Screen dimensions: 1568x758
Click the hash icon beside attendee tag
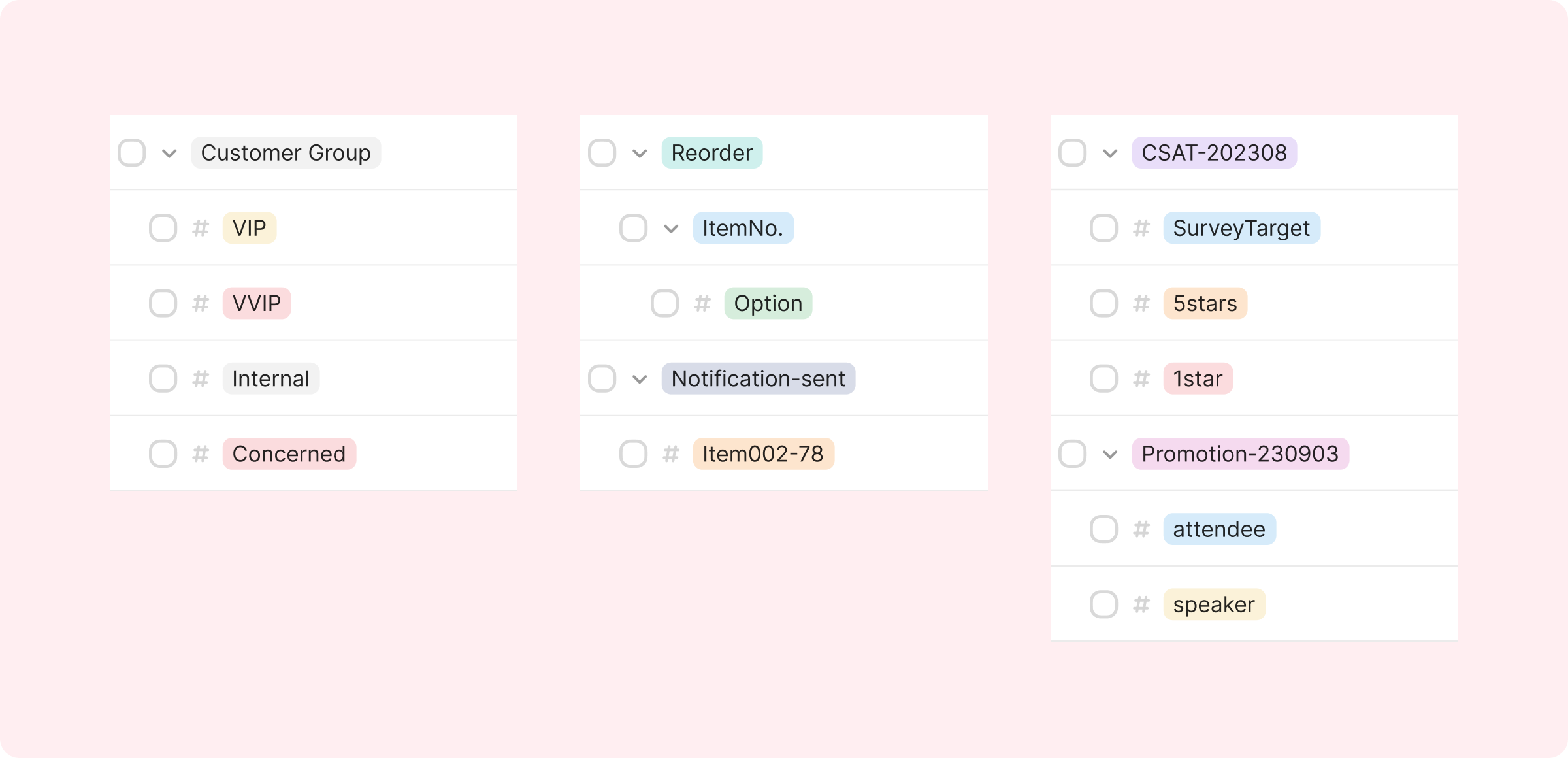coord(1141,529)
